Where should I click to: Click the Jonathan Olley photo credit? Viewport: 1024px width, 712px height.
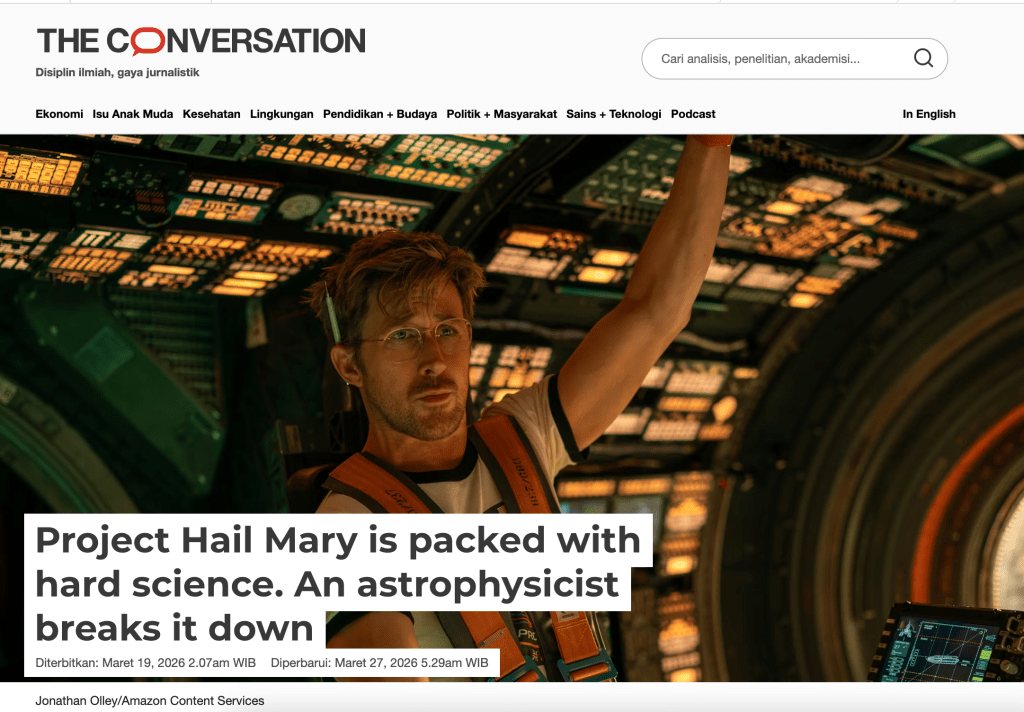pyautogui.click(x=150, y=700)
